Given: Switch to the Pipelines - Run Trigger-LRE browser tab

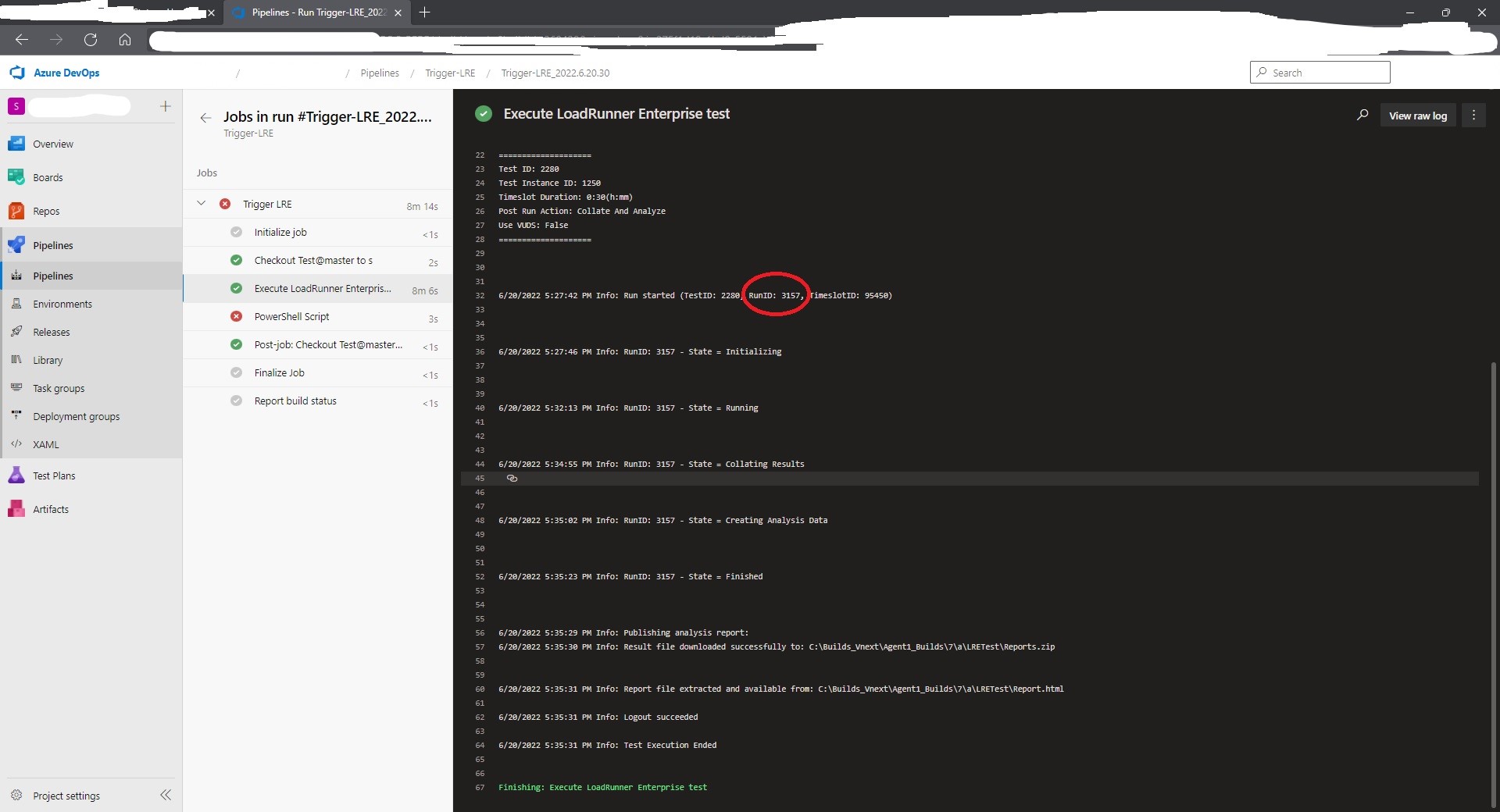Looking at the screenshot, I should point(316,12).
